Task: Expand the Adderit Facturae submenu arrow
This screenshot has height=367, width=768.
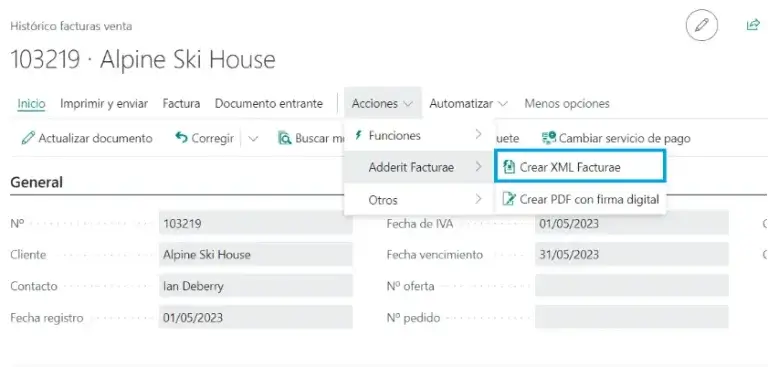Action: tap(479, 167)
